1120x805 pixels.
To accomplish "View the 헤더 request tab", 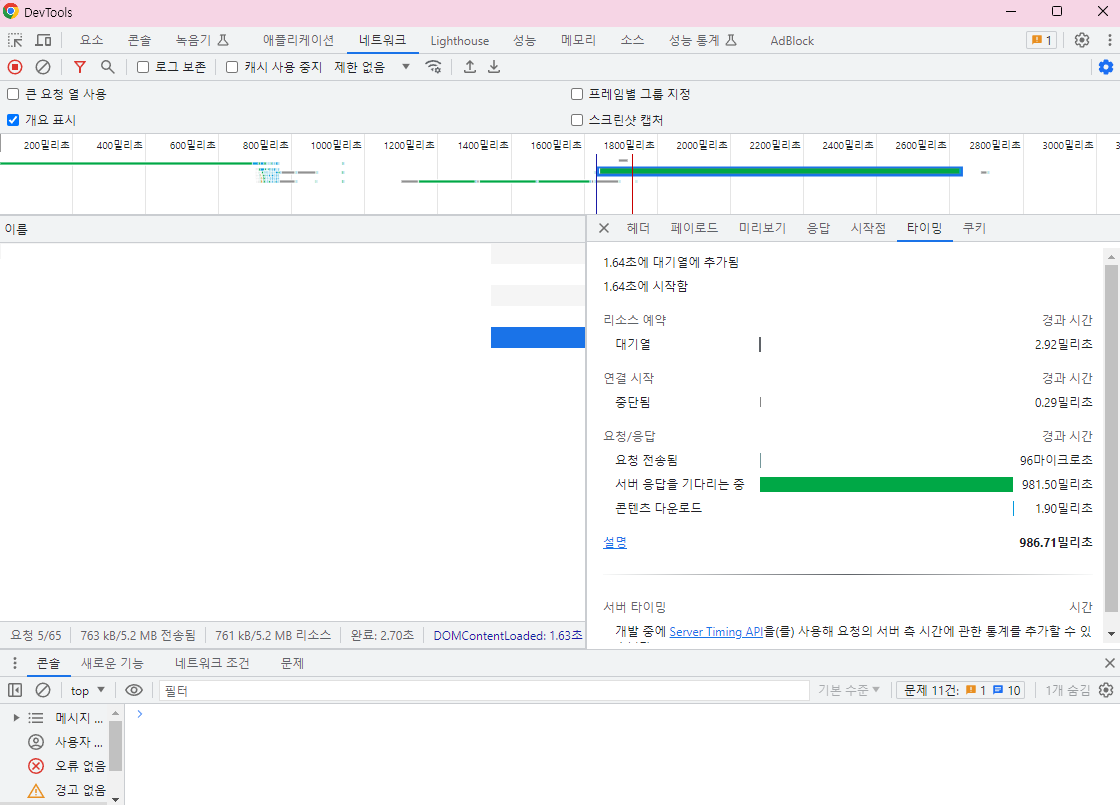I will tap(638, 228).
